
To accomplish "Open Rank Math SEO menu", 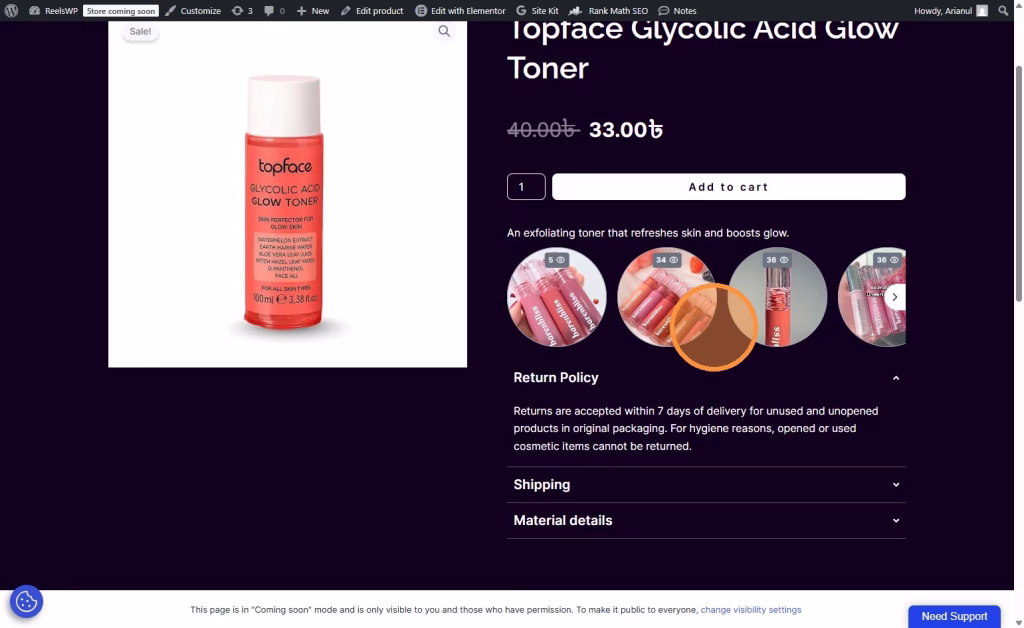I will tap(608, 10).
